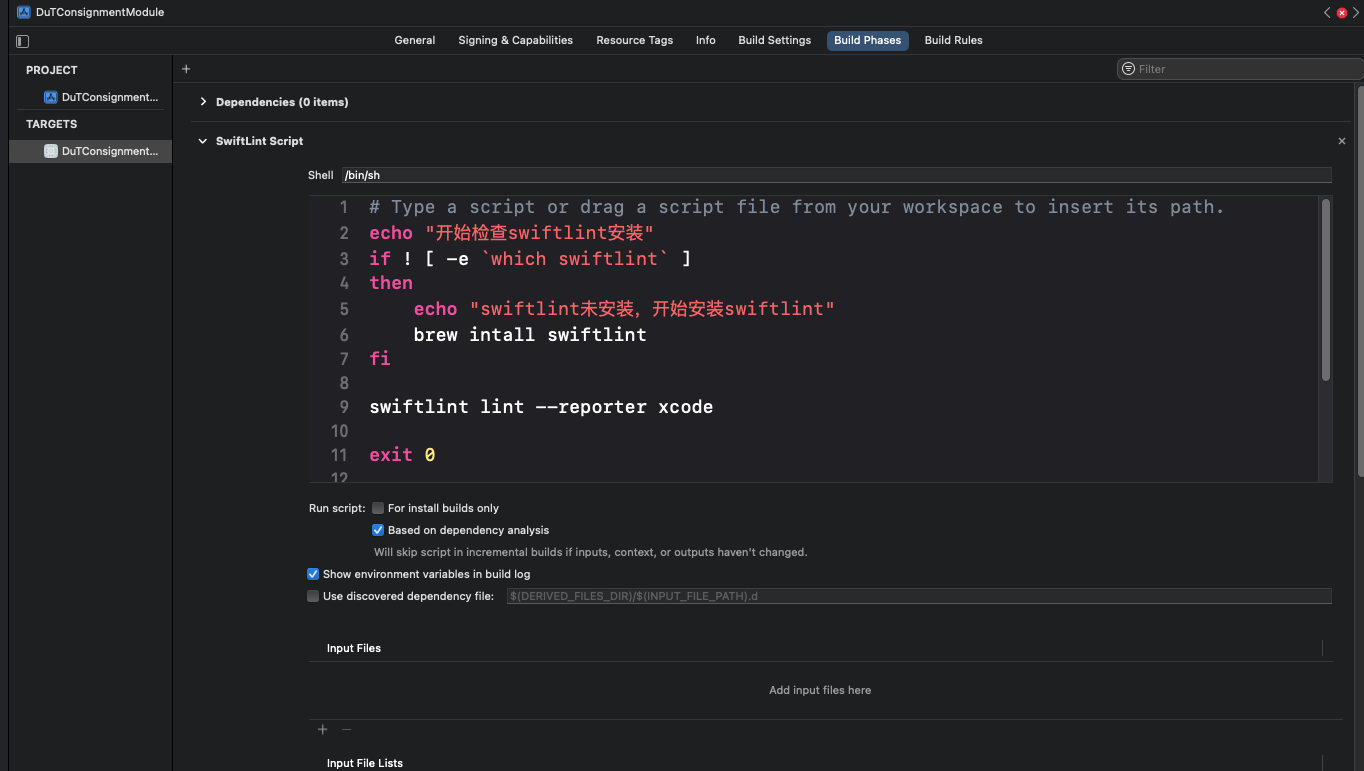The width and height of the screenshot is (1364, 771).
Task: Click the 'then' keyword line
Action: tap(391, 283)
